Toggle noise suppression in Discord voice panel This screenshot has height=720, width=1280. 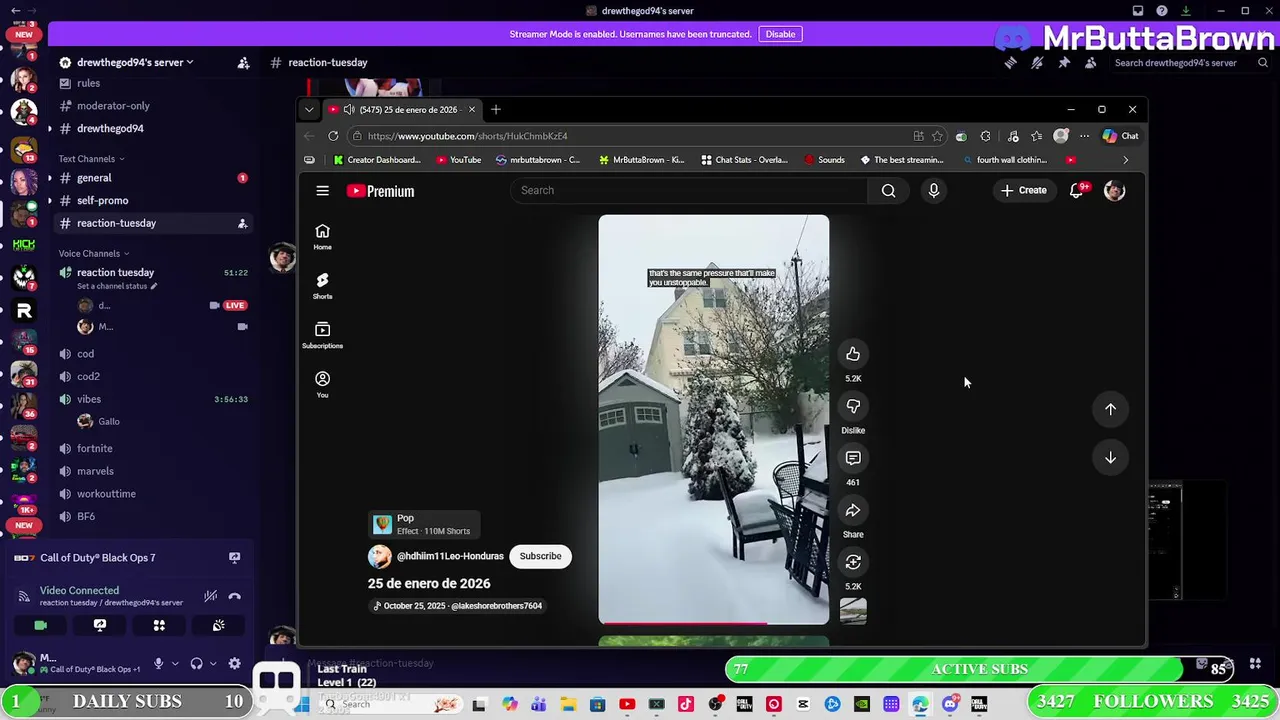coord(210,596)
